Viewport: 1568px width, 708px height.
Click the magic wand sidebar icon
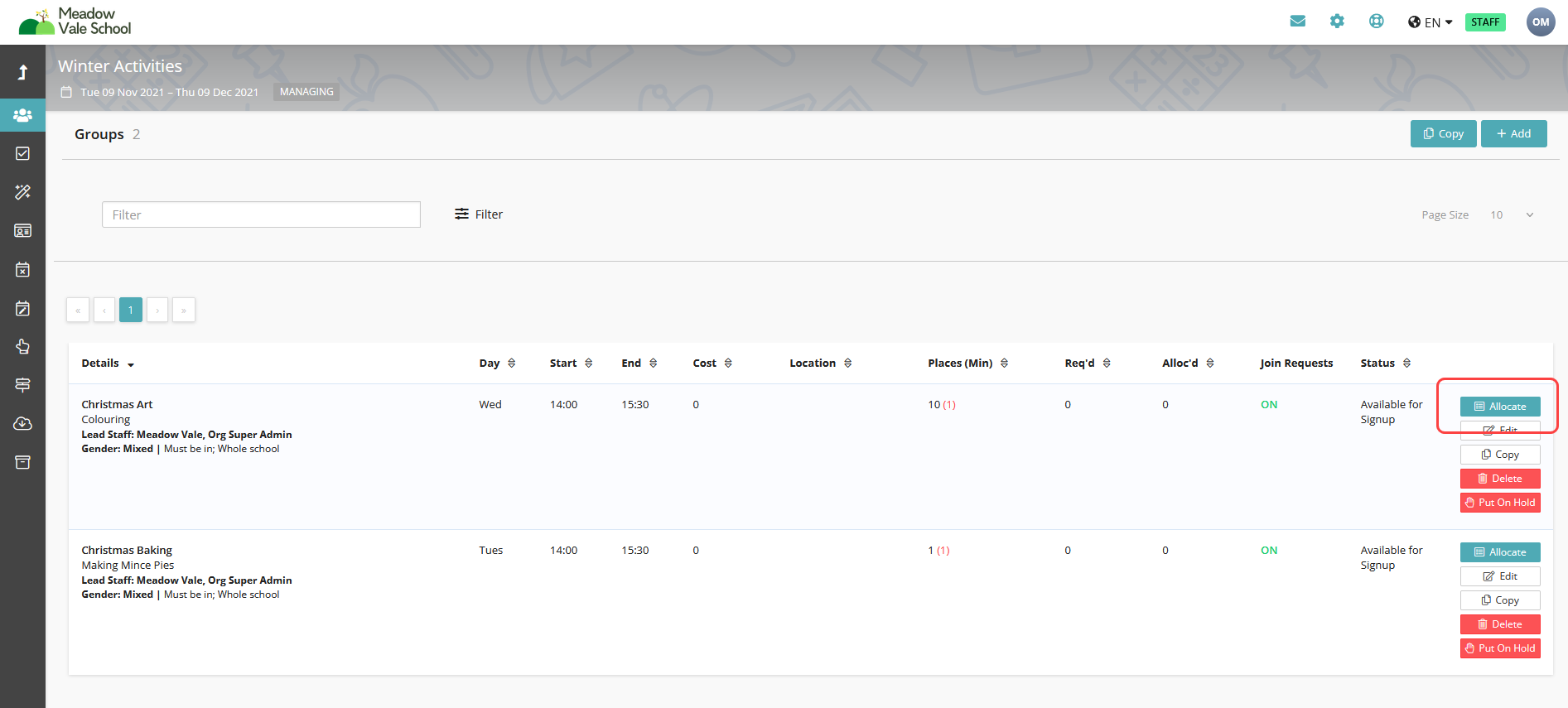(22, 192)
